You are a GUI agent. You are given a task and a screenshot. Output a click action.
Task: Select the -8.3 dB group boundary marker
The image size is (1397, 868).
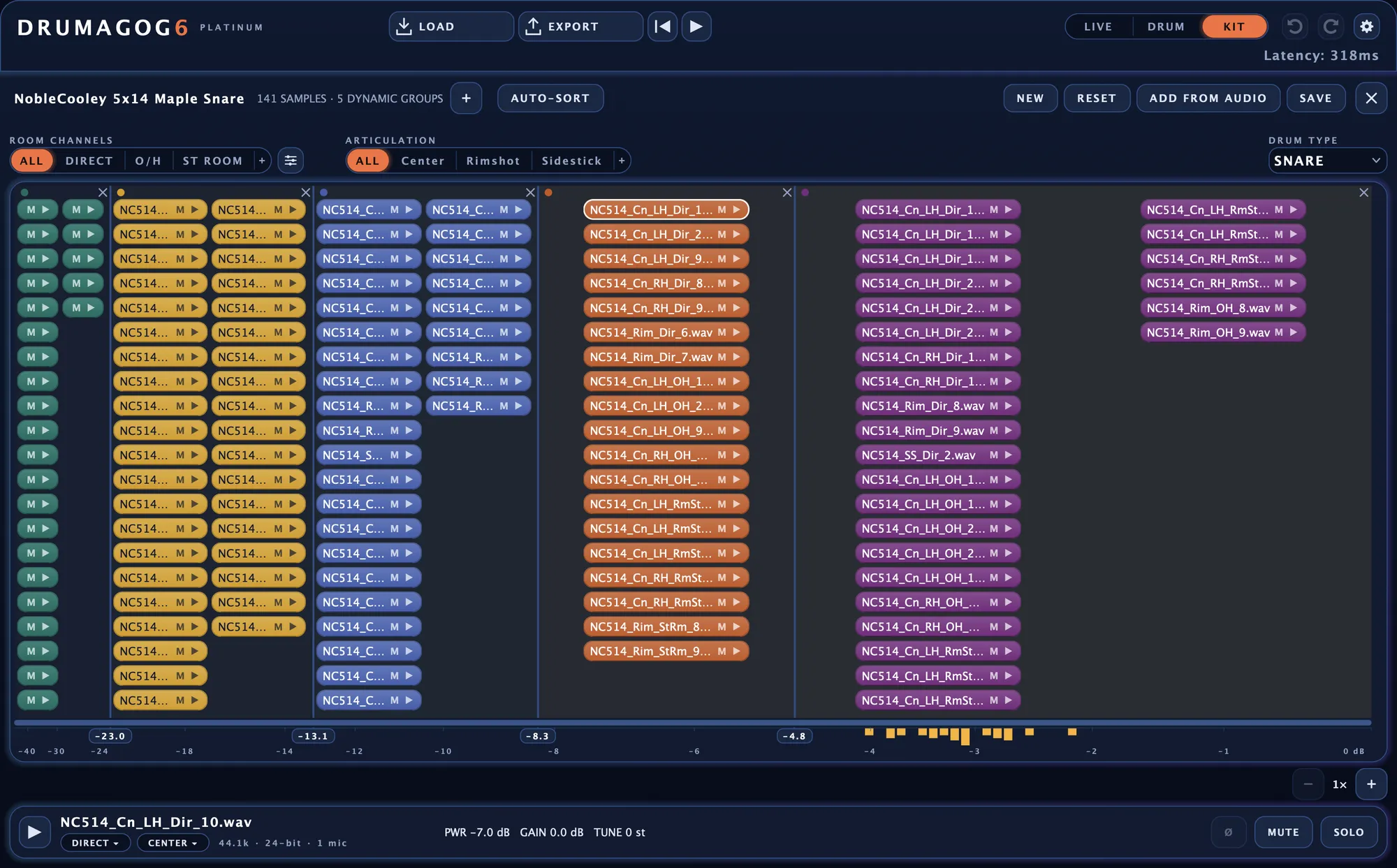pos(537,736)
